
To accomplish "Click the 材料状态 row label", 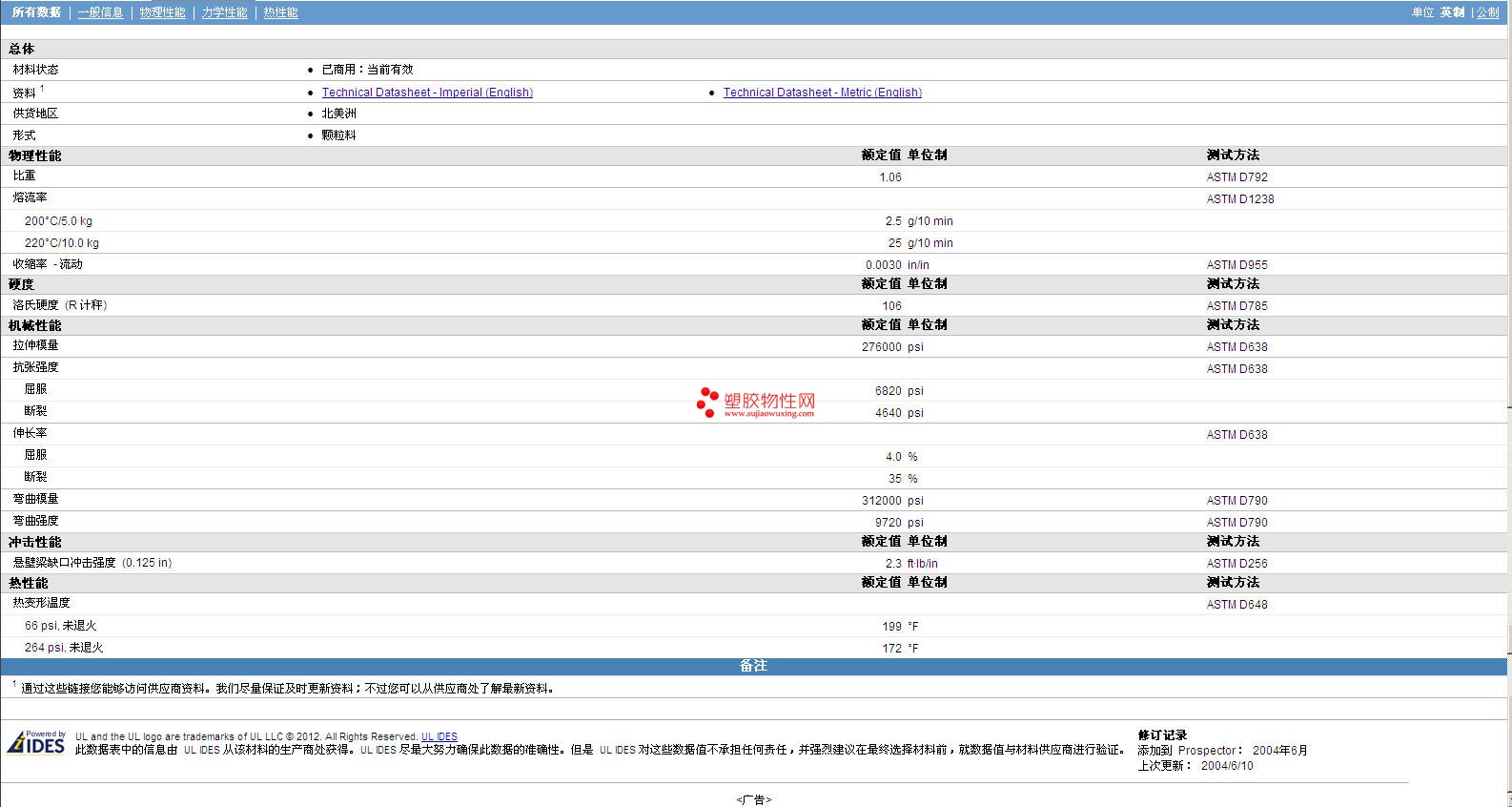I will point(35,70).
